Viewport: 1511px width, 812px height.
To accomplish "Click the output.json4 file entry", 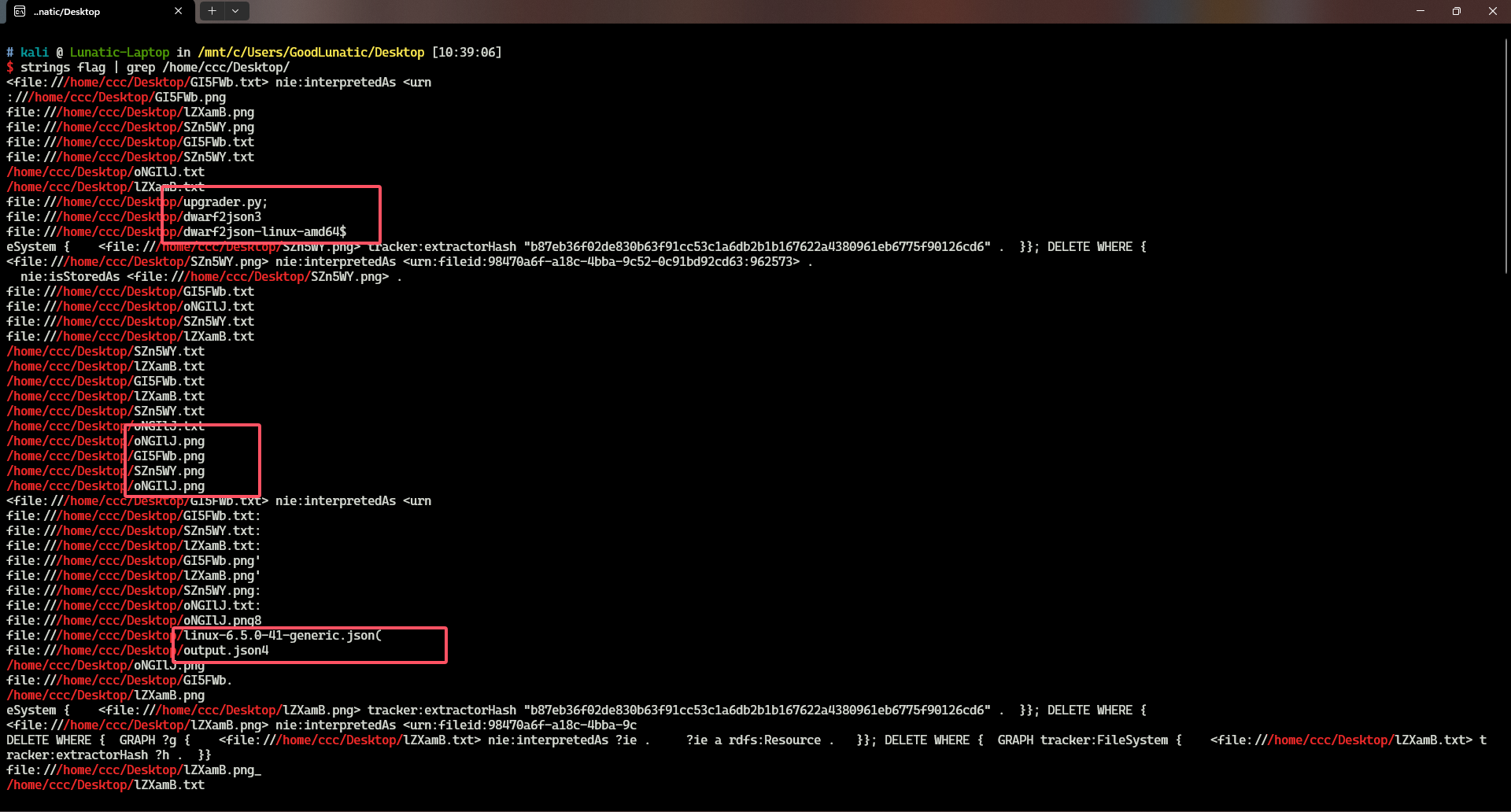I will pyautogui.click(x=226, y=651).
